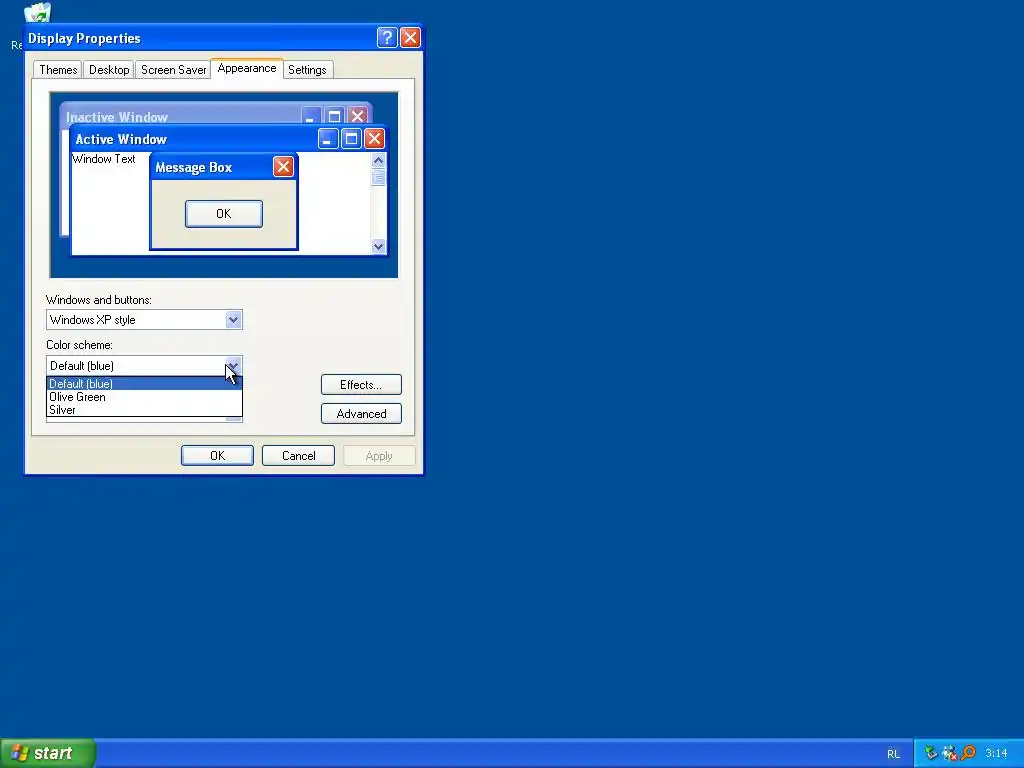The height and width of the screenshot is (768, 1024).
Task: Click the Window Text in preview
Action: coord(104,159)
